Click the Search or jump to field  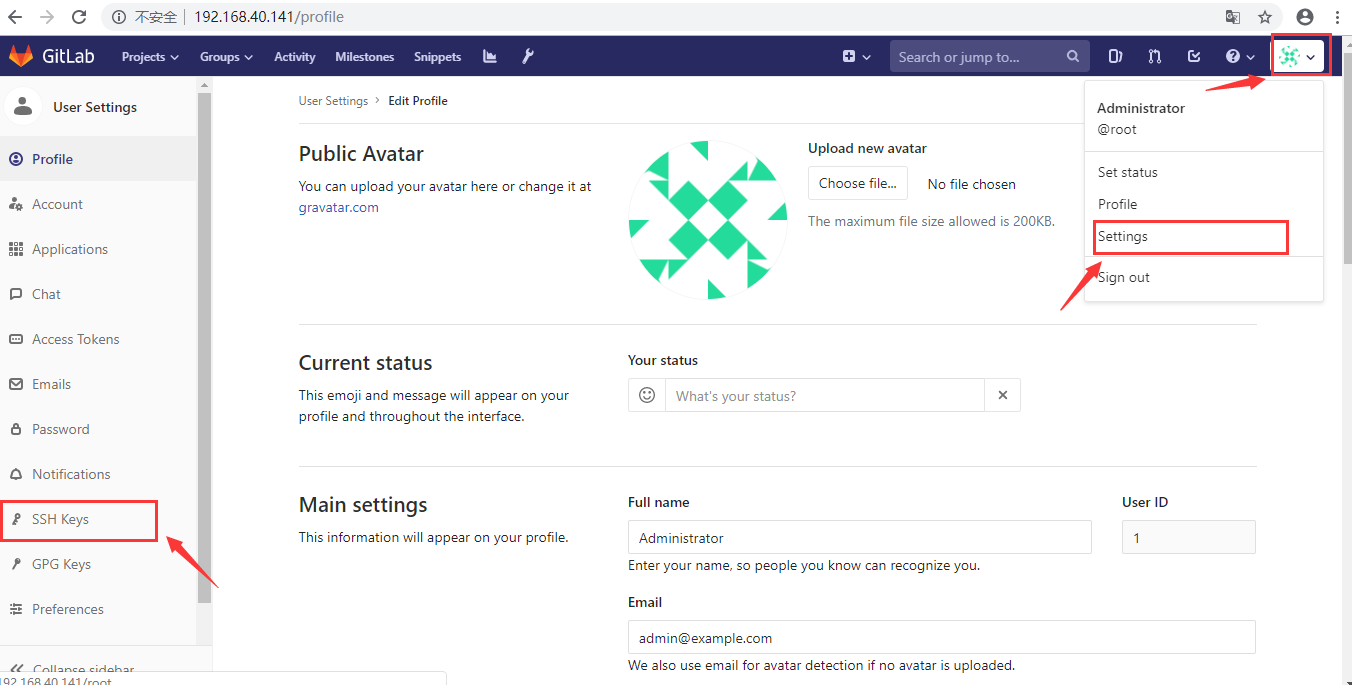click(978, 57)
